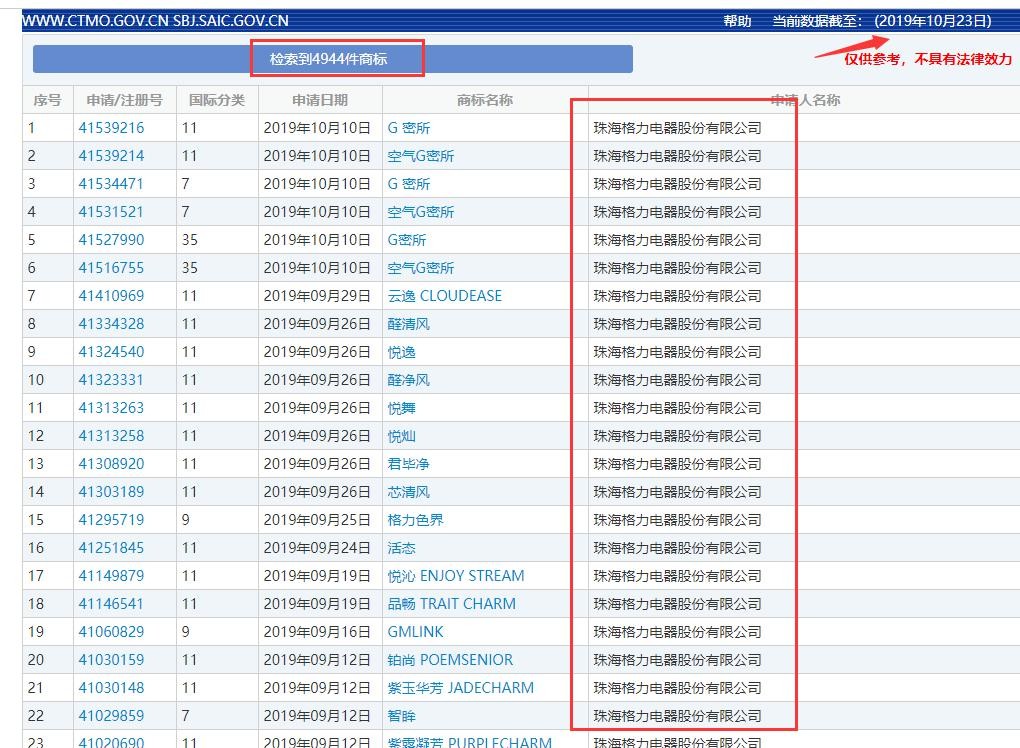Open registration number 41149879
The image size is (1020, 748).
(111, 576)
